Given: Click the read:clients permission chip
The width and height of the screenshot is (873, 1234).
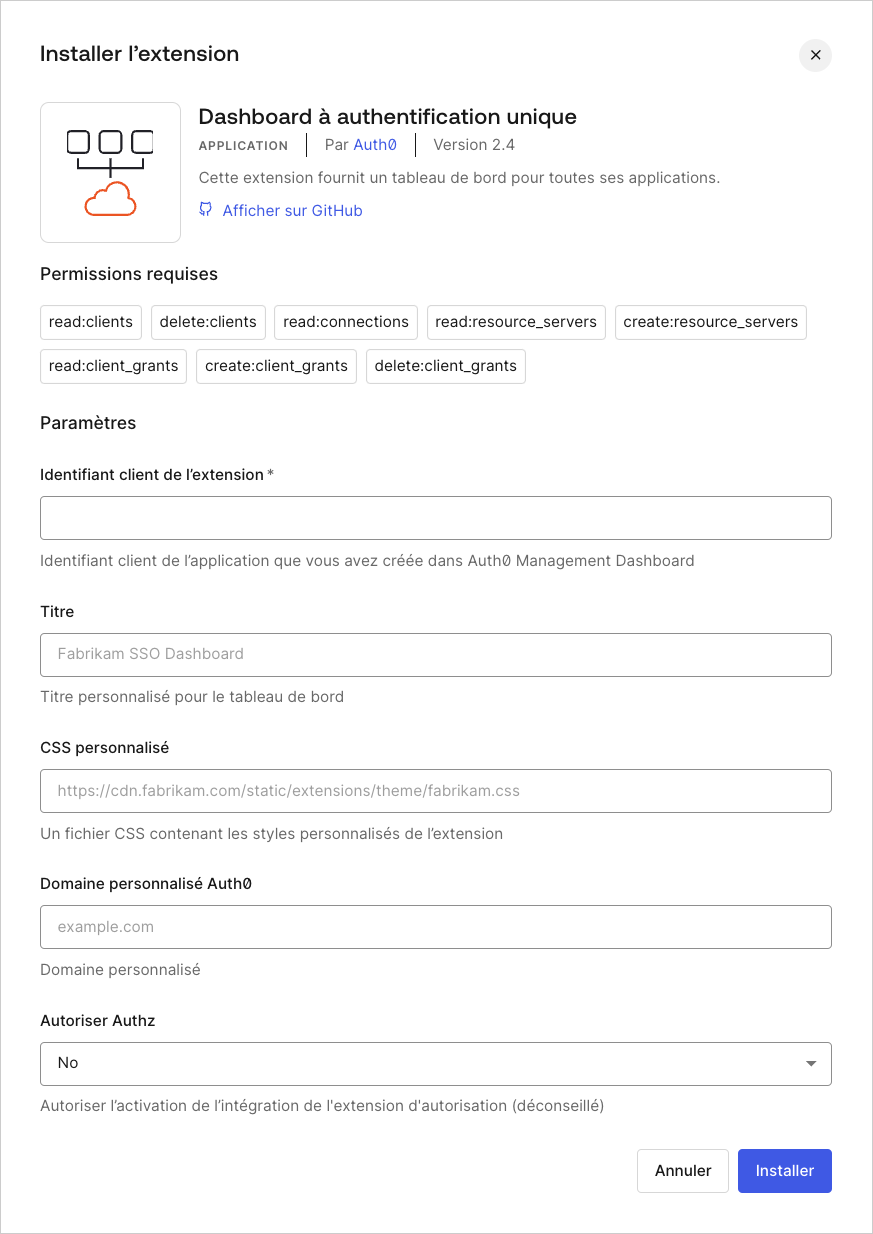Looking at the screenshot, I should coord(90,322).
